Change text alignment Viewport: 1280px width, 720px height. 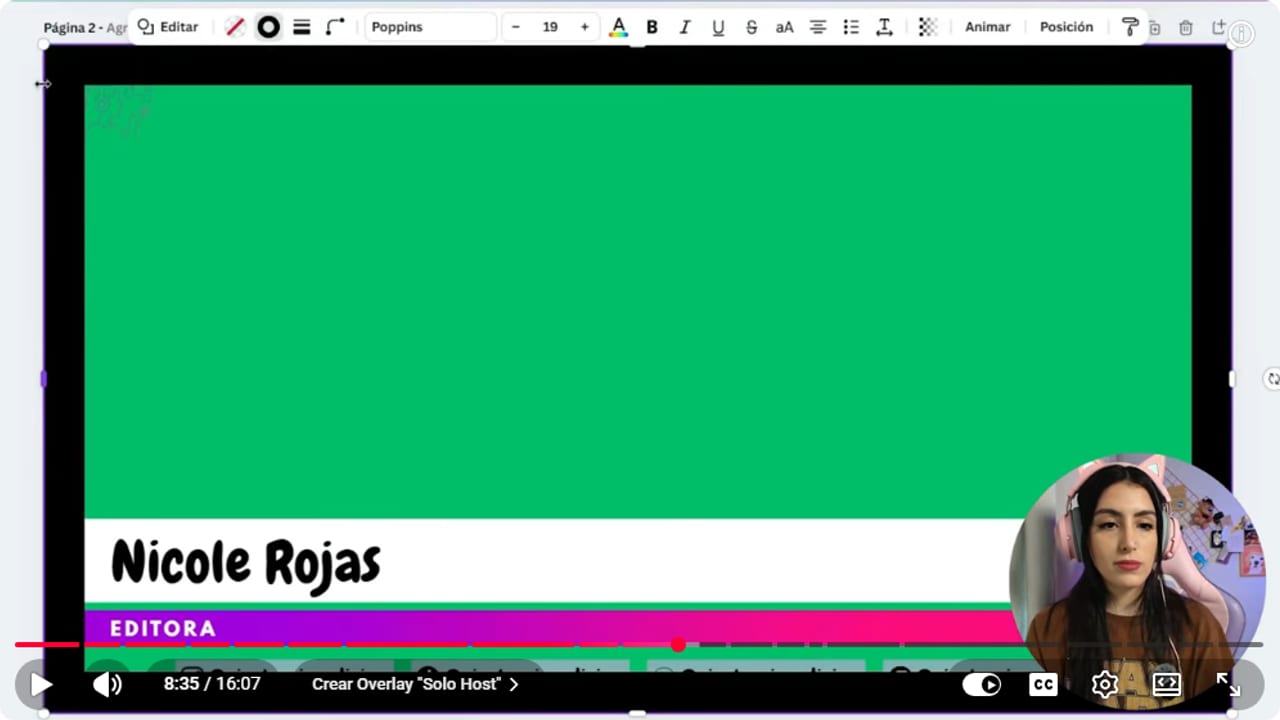(x=818, y=27)
